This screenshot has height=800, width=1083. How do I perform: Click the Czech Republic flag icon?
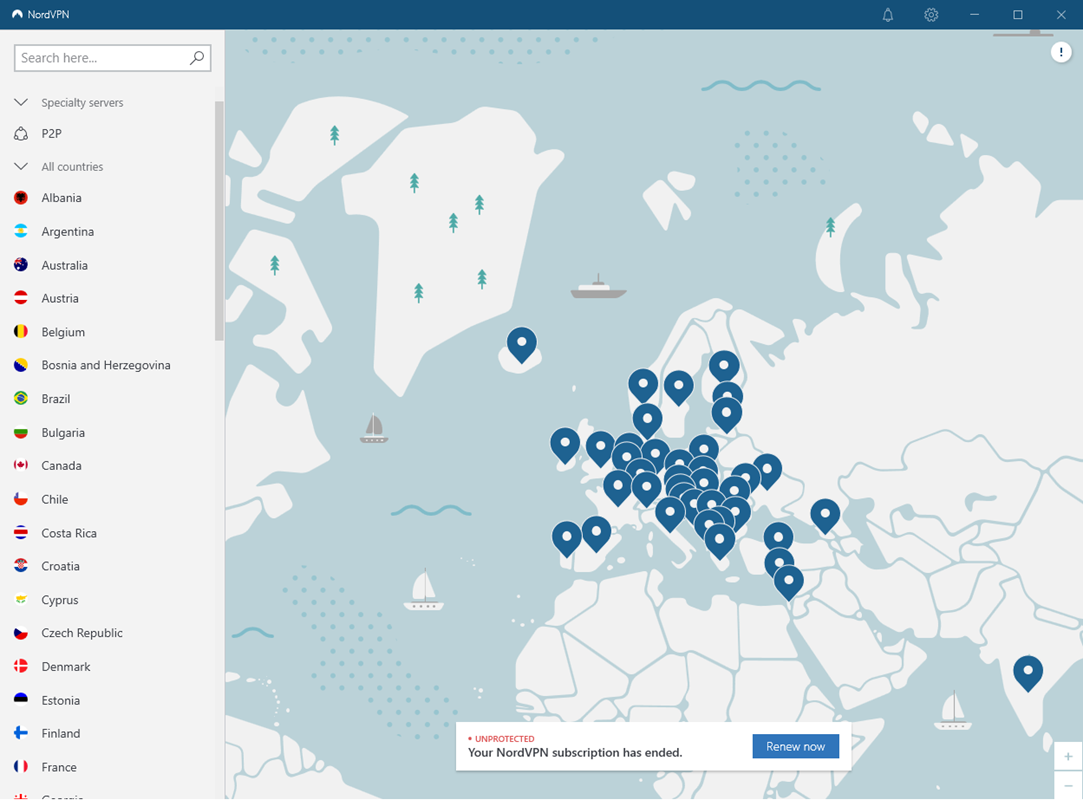point(21,633)
